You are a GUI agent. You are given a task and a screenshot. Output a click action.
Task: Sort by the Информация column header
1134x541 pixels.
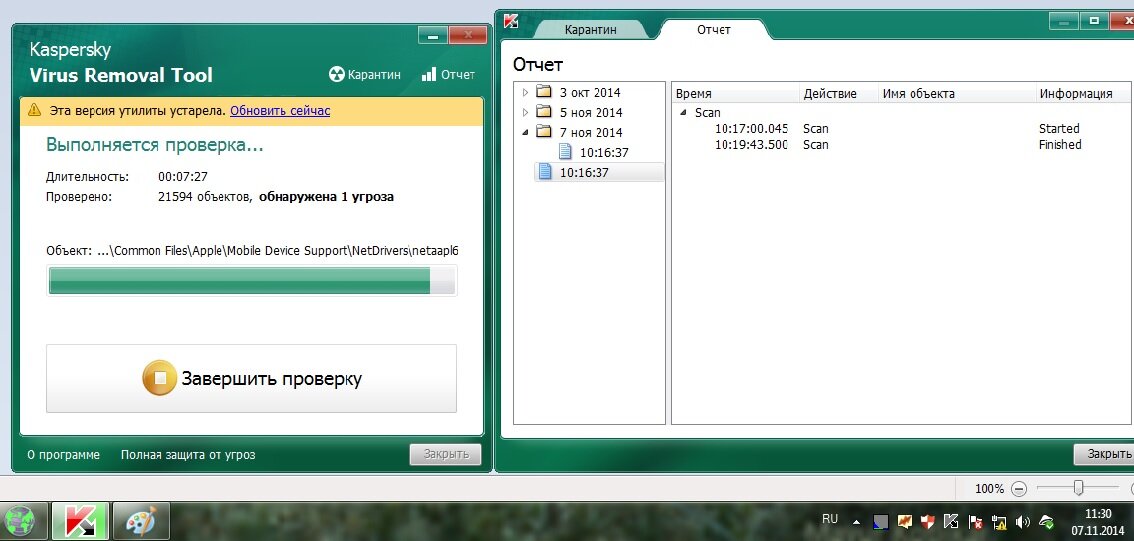[x=1084, y=93]
